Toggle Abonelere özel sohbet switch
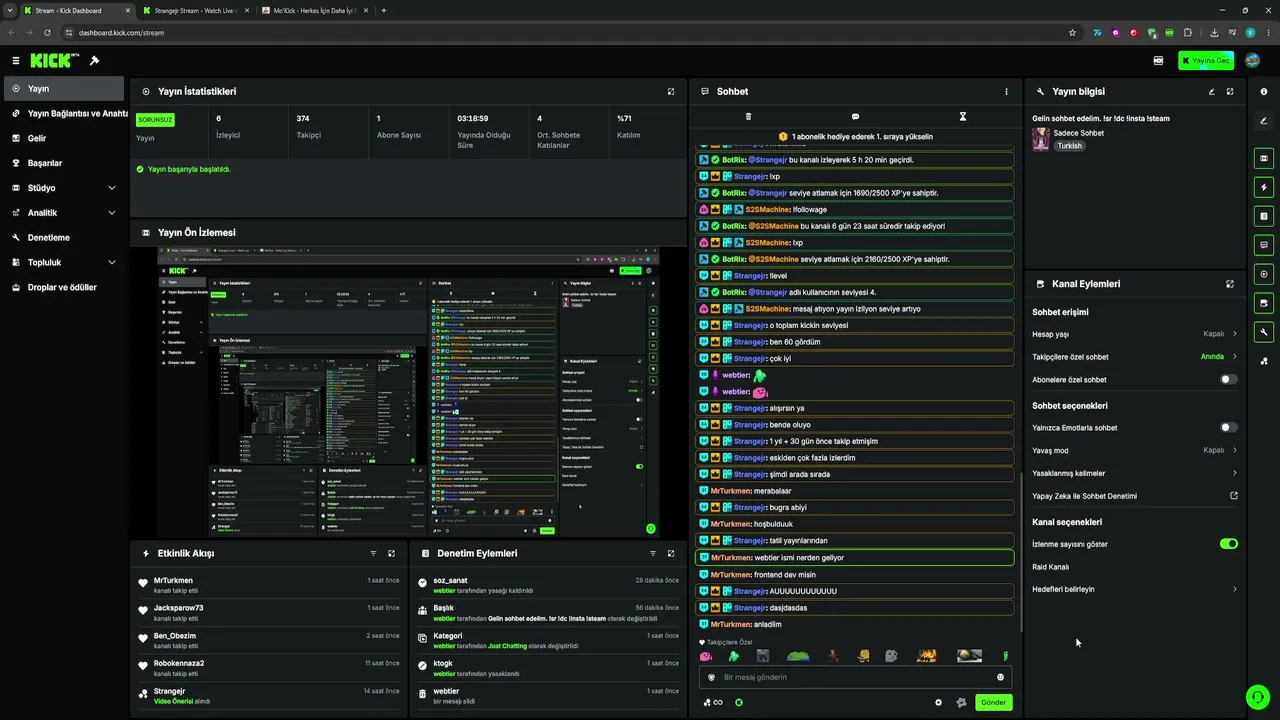This screenshot has height=720, width=1280. [1229, 380]
